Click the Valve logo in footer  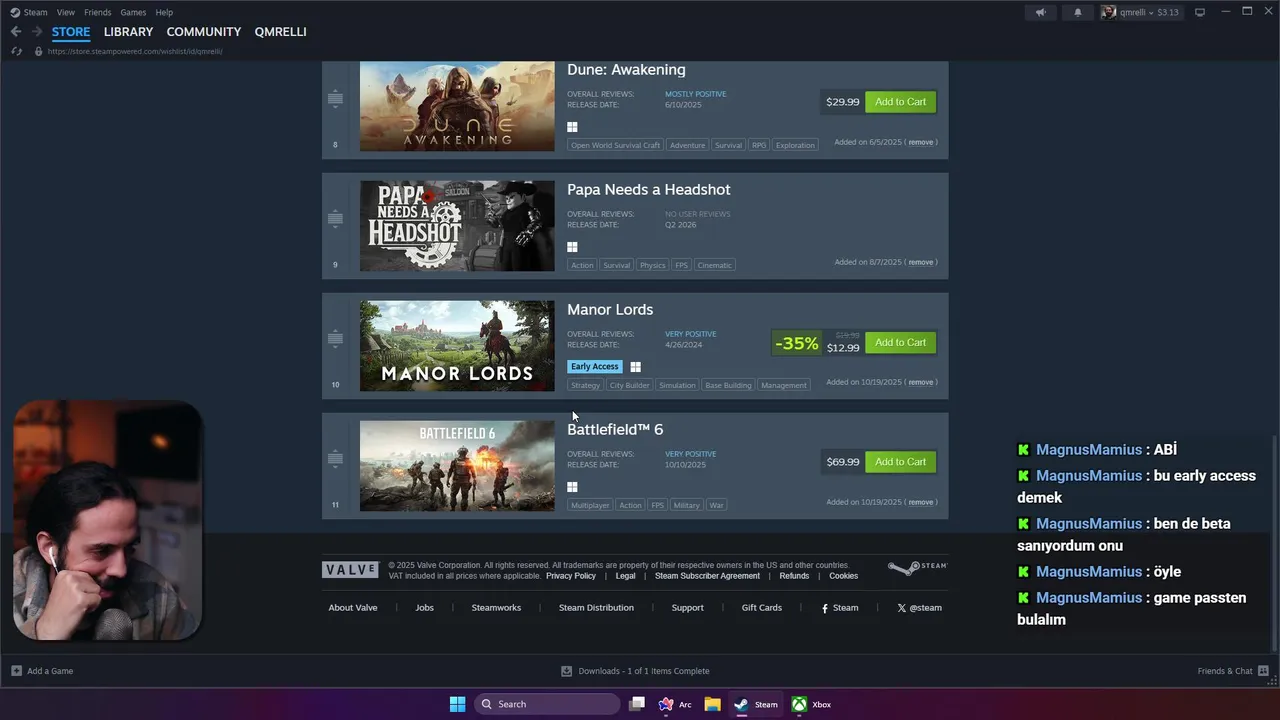[x=350, y=570]
